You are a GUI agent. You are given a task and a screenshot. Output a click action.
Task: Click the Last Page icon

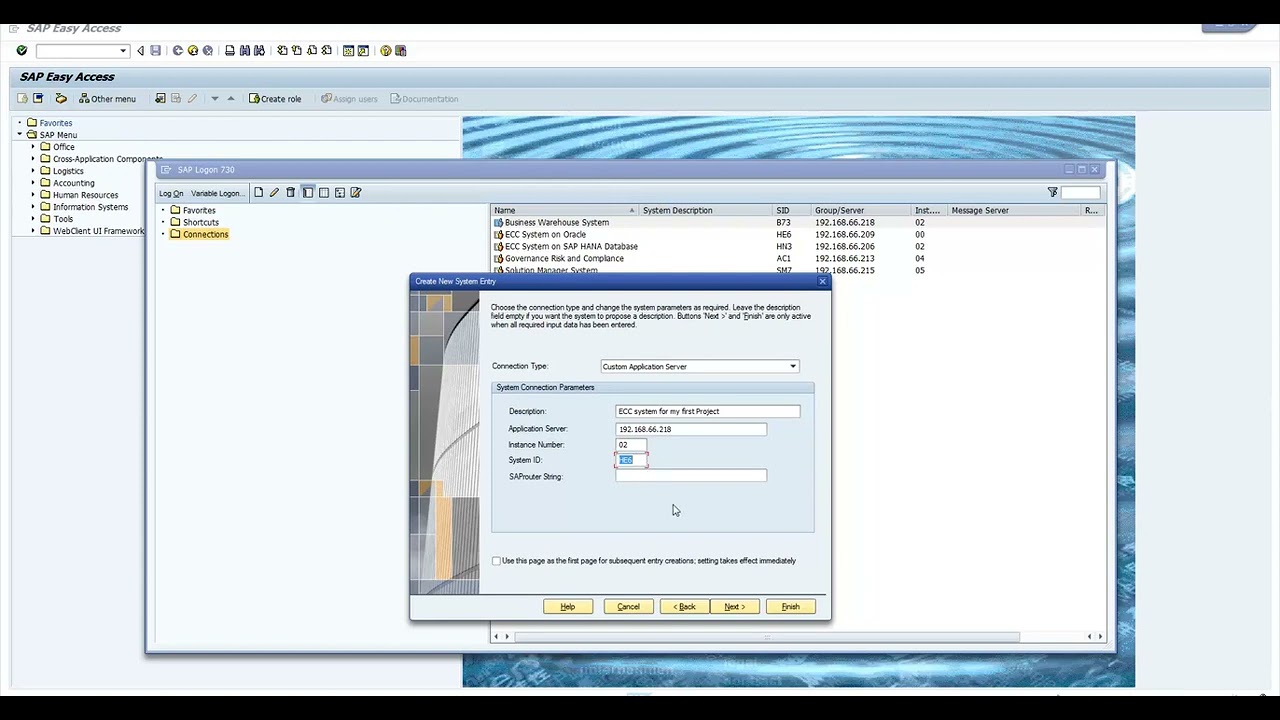click(326, 50)
